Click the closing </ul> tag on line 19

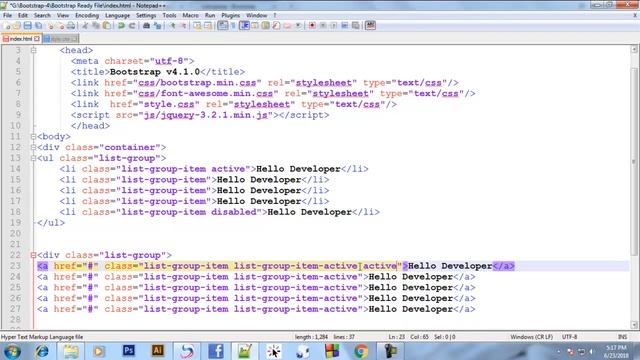51,223
